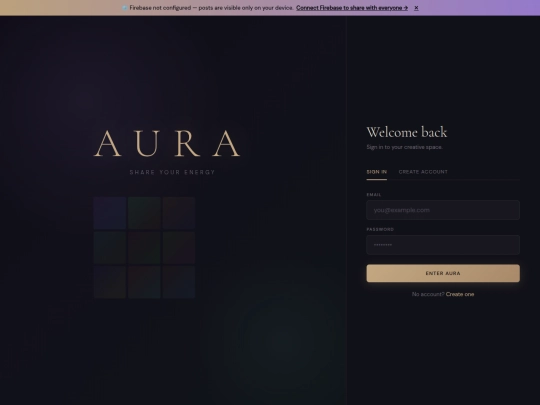The height and width of the screenshot is (405, 540).
Task: Click the 'Sign in to your creative space.' text
Action: [x=404, y=147]
